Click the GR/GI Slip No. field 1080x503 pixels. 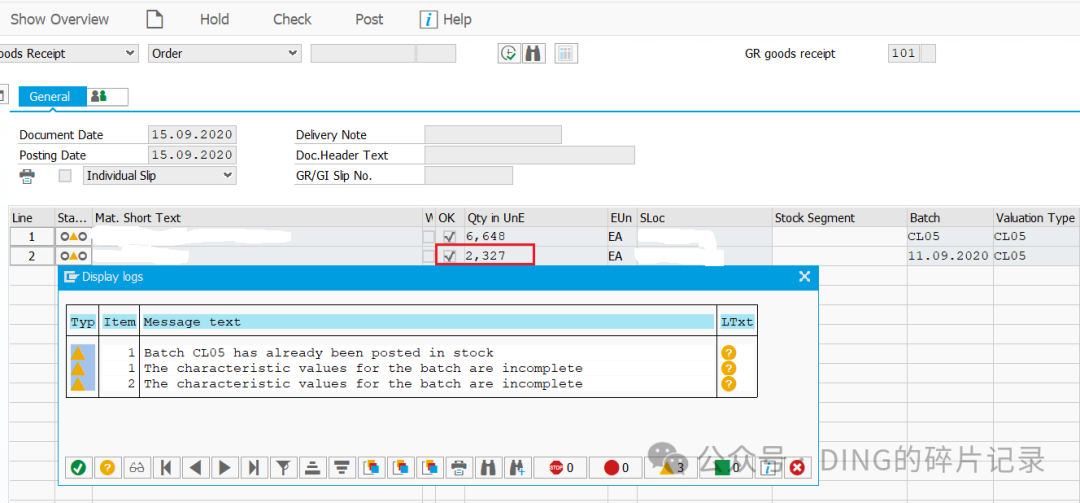tap(468, 176)
